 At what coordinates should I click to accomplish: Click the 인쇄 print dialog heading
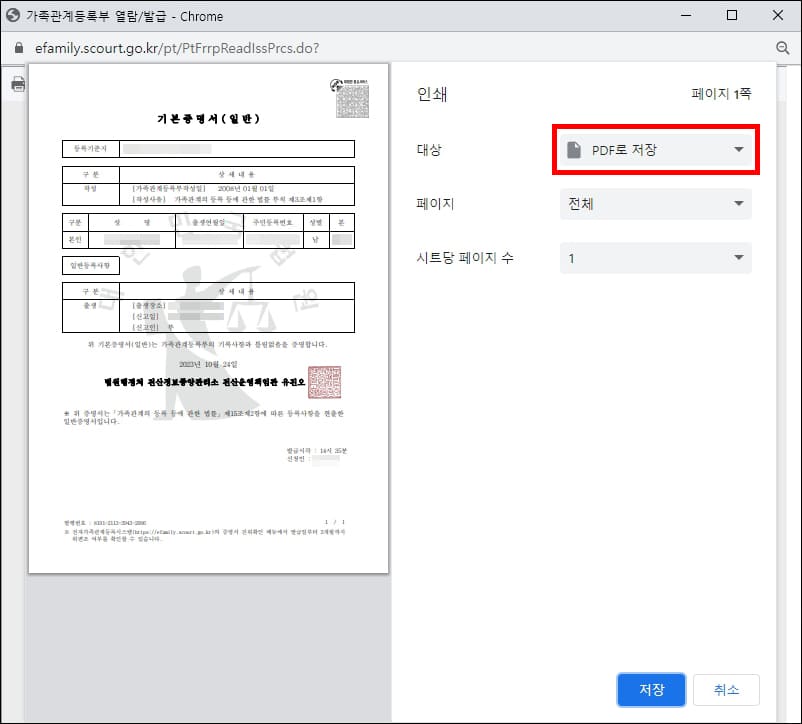432,91
